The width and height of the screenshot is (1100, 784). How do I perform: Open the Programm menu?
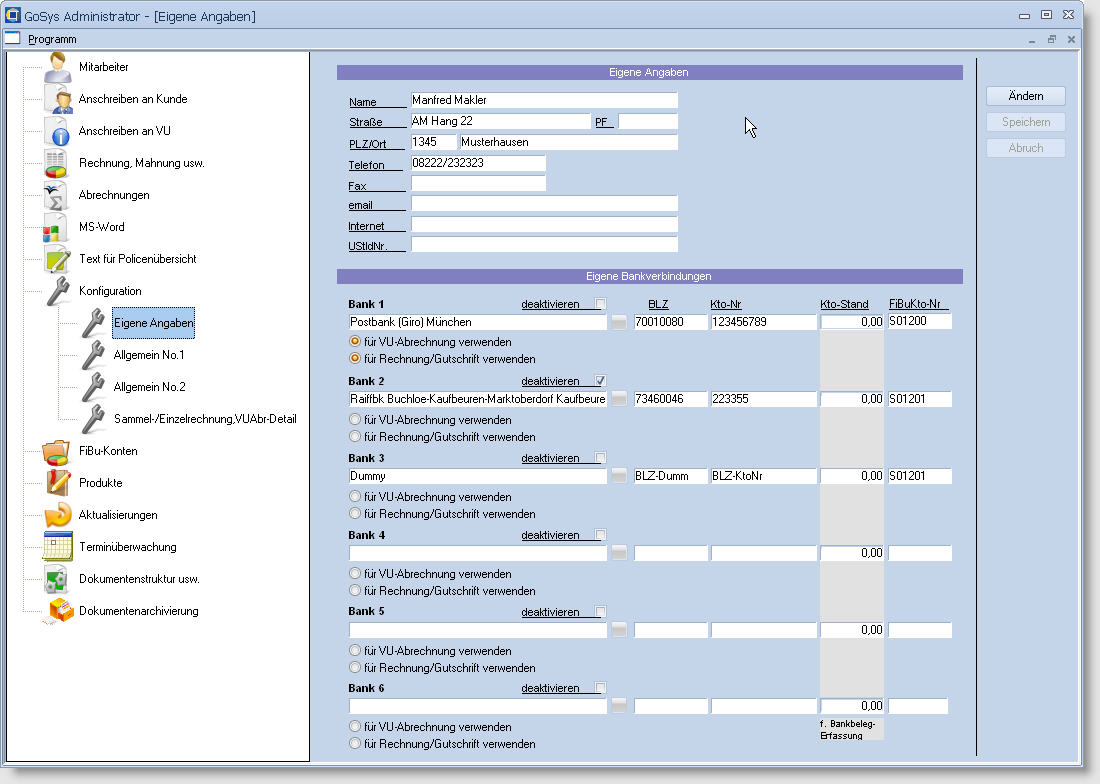pyautogui.click(x=52, y=39)
